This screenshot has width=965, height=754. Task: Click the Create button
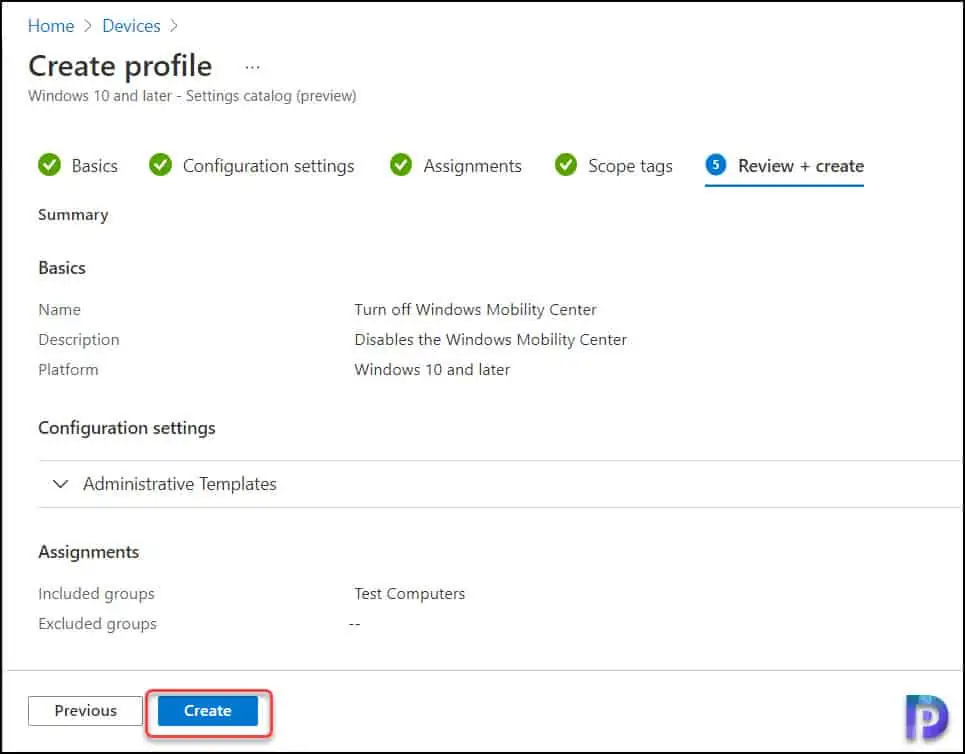tap(208, 711)
